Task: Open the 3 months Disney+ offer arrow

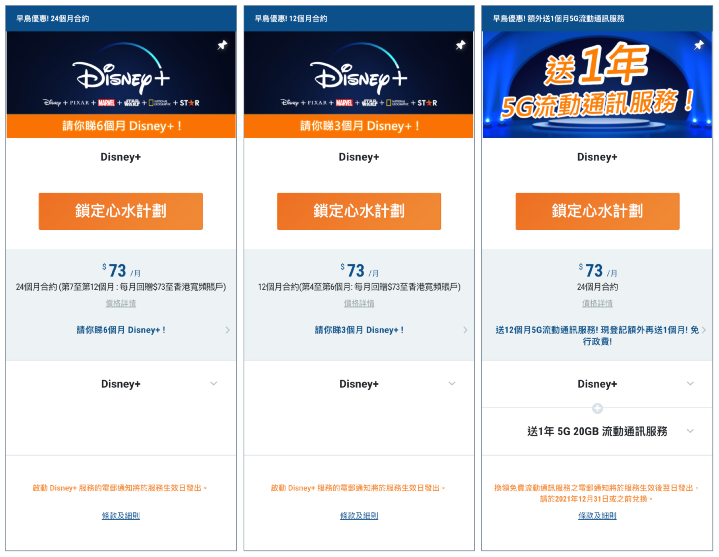Action: pyautogui.click(x=465, y=330)
